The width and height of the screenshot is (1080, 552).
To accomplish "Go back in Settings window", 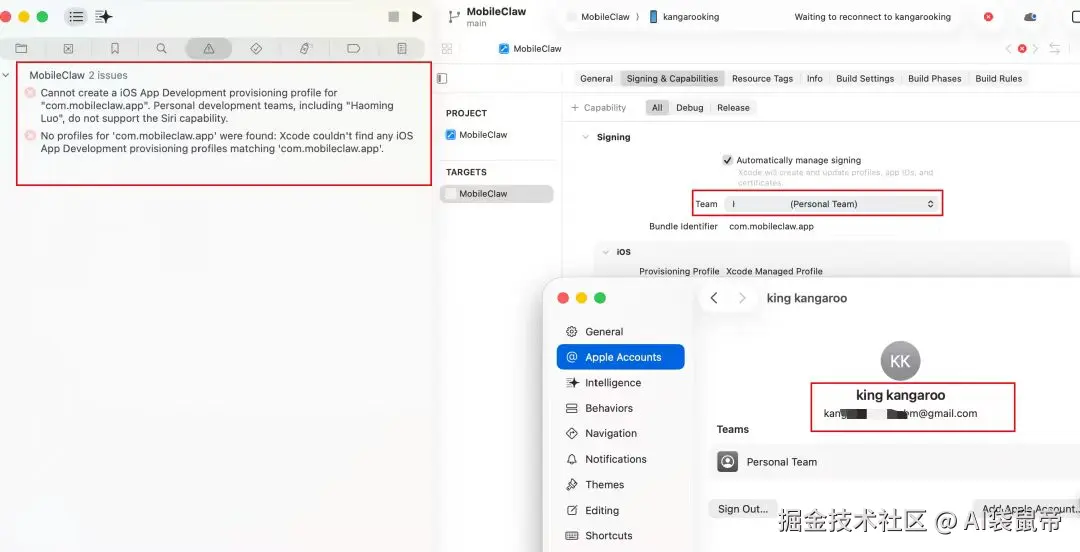I will click(714, 298).
